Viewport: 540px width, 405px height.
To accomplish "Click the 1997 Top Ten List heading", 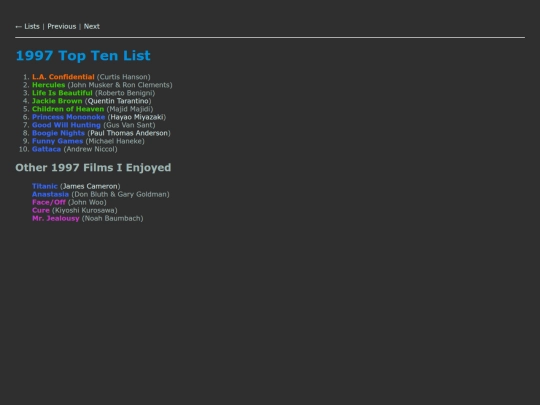I will tap(83, 55).
